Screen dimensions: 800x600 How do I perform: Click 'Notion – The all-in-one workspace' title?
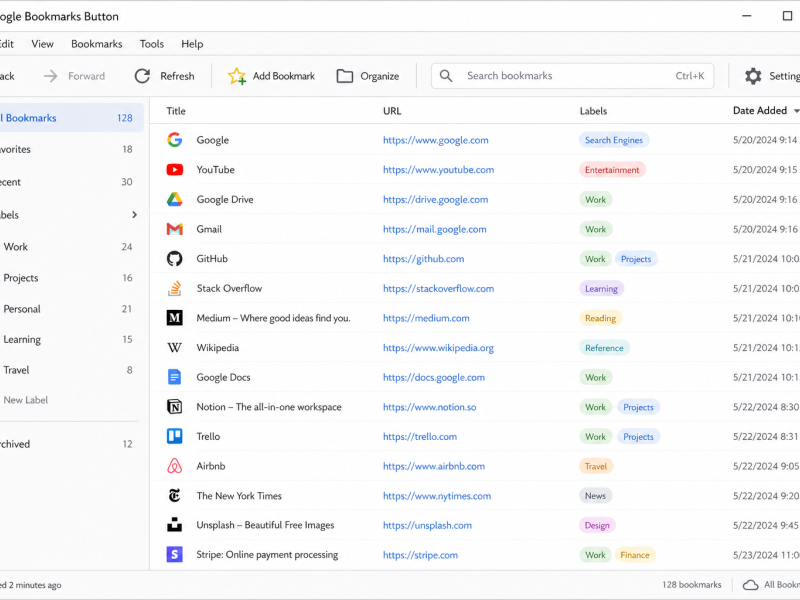point(269,407)
